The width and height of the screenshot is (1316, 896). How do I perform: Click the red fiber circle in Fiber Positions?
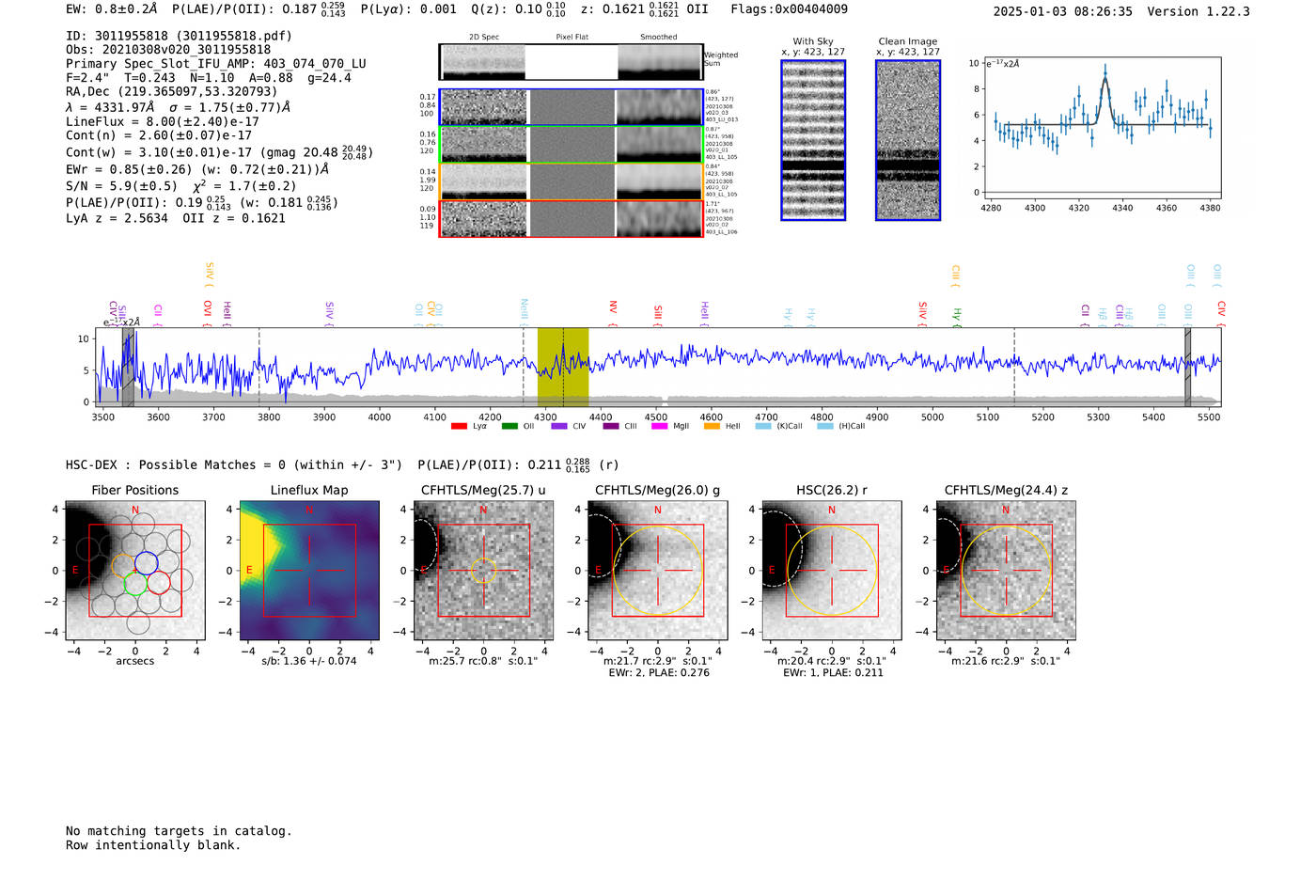(158, 583)
